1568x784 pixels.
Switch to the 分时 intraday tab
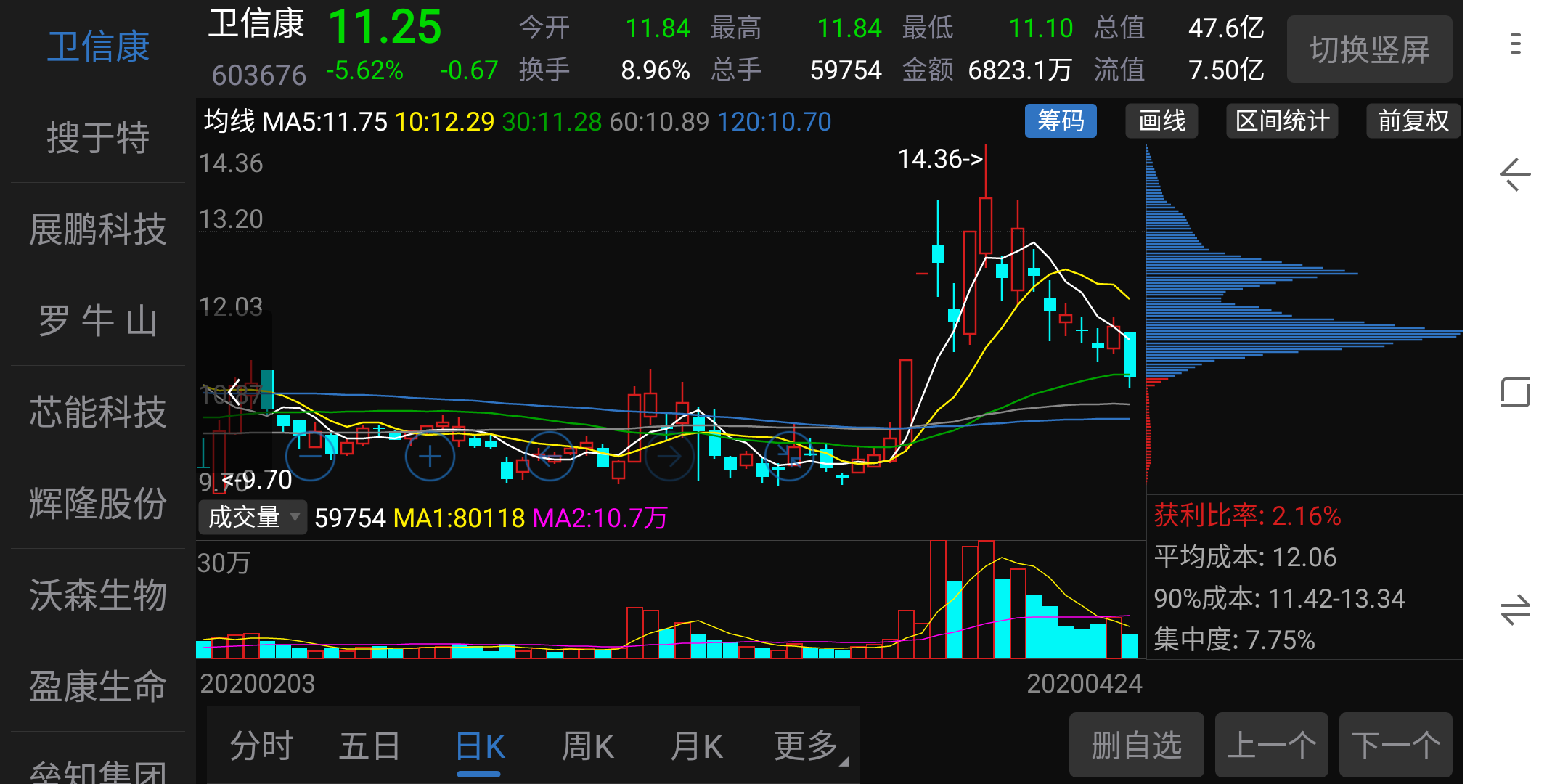pyautogui.click(x=260, y=745)
